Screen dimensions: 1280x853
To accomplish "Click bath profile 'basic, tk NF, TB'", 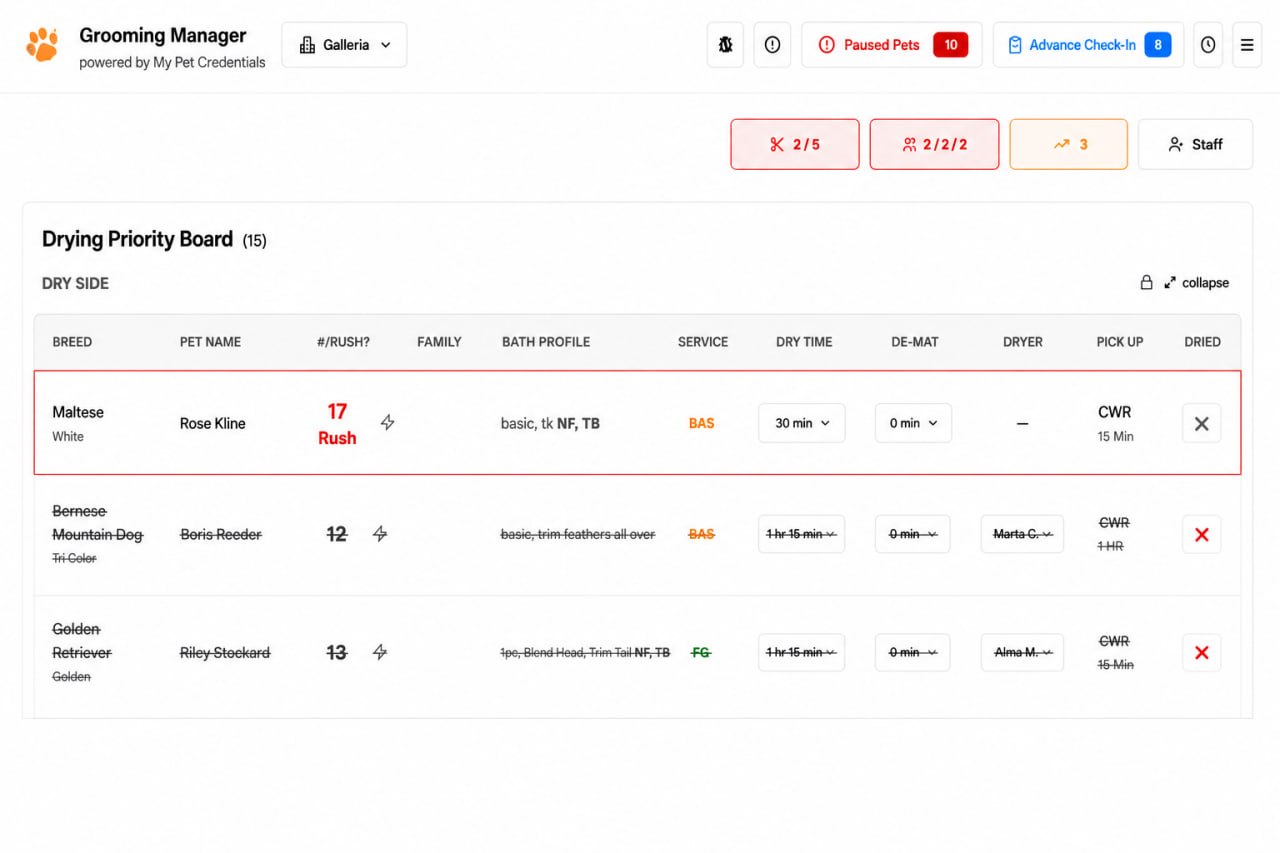I will point(550,423).
